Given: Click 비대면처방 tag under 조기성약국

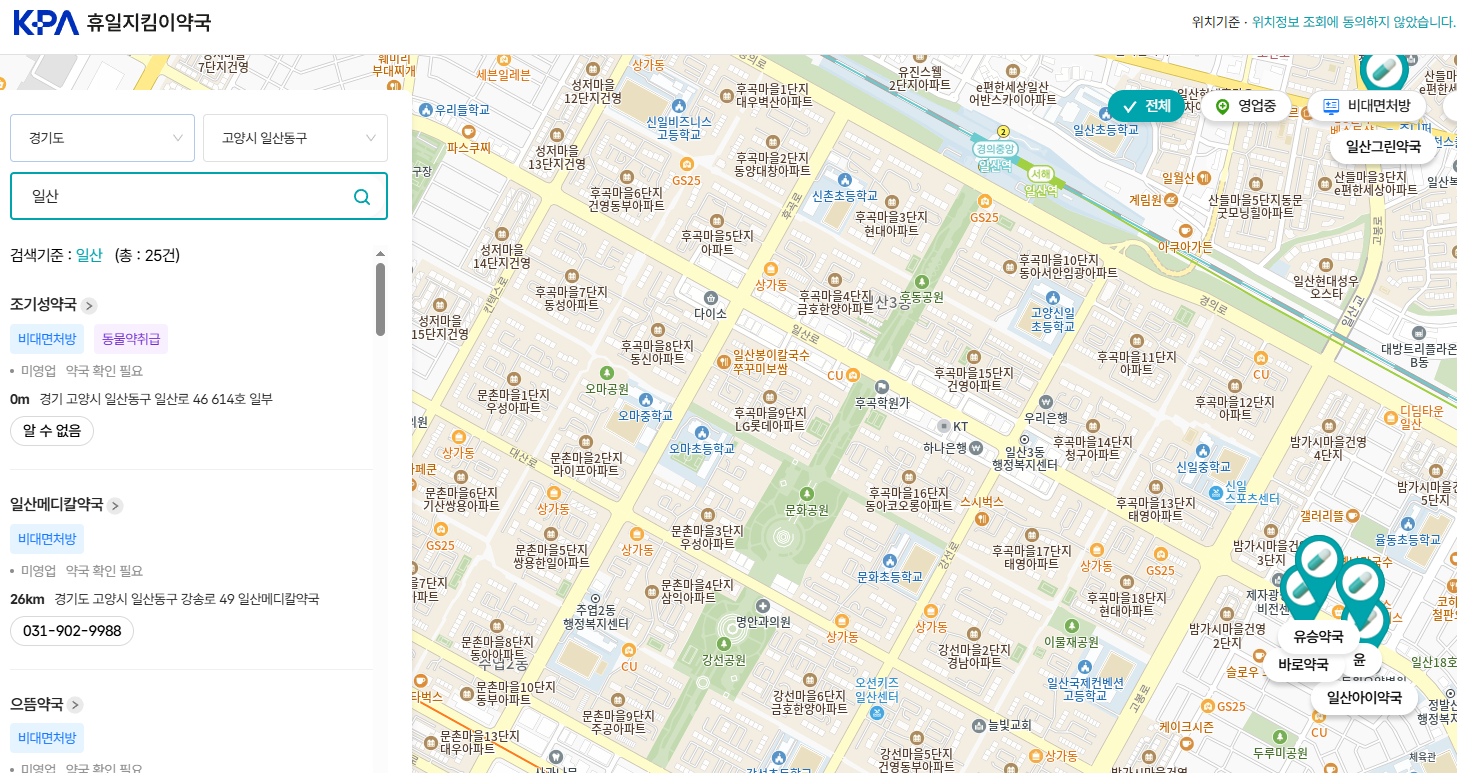Looking at the screenshot, I should point(47,339).
